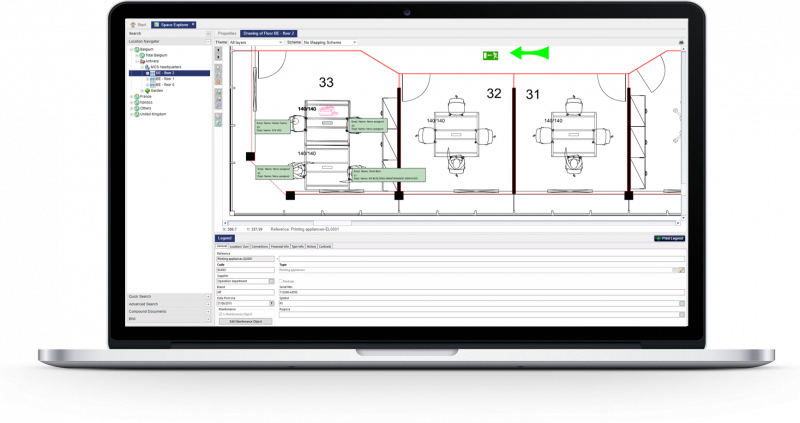Expand the Nordics tree node
The height and width of the screenshot is (423, 800).
[132, 102]
